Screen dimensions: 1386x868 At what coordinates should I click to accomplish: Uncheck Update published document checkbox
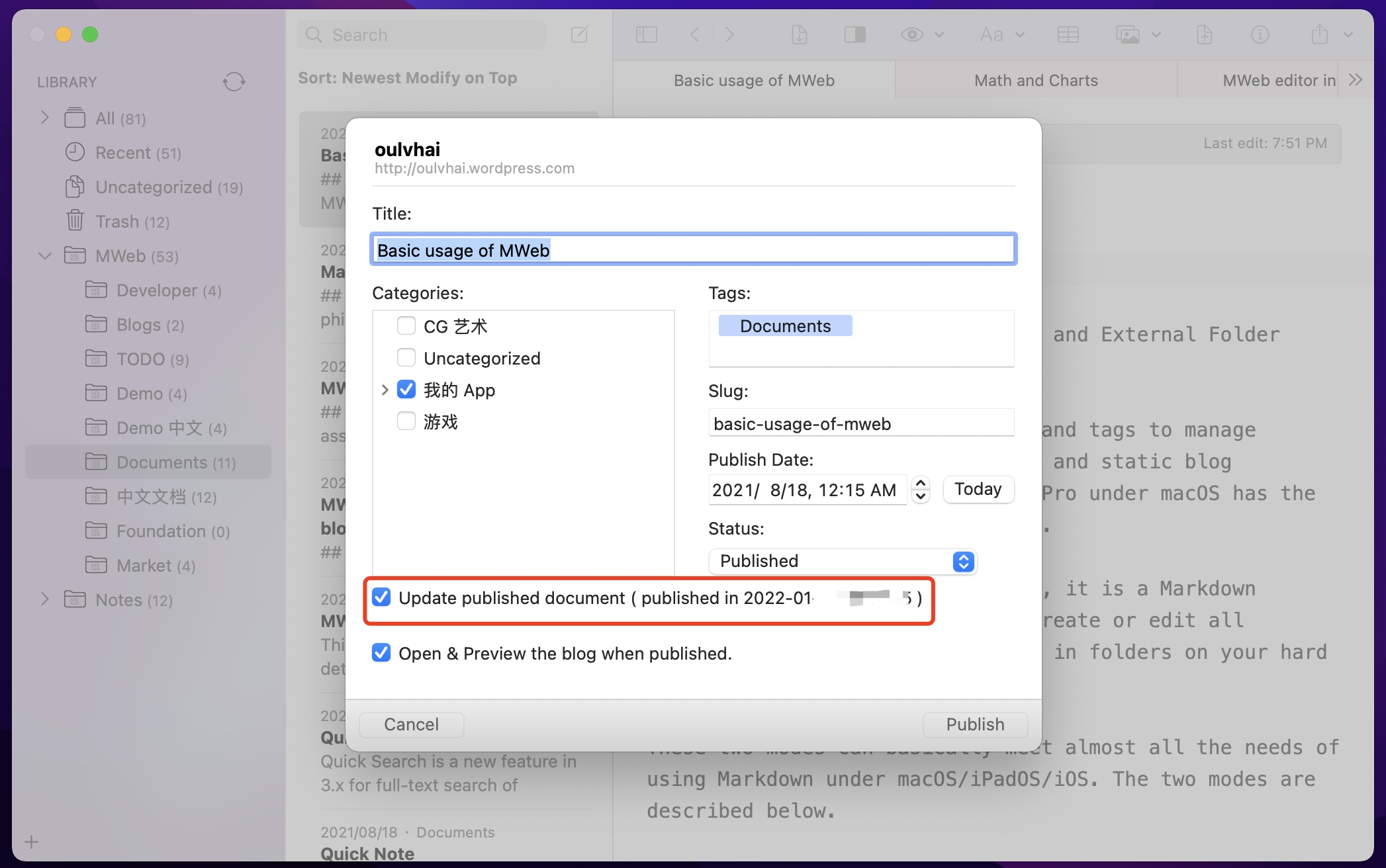pos(381,597)
